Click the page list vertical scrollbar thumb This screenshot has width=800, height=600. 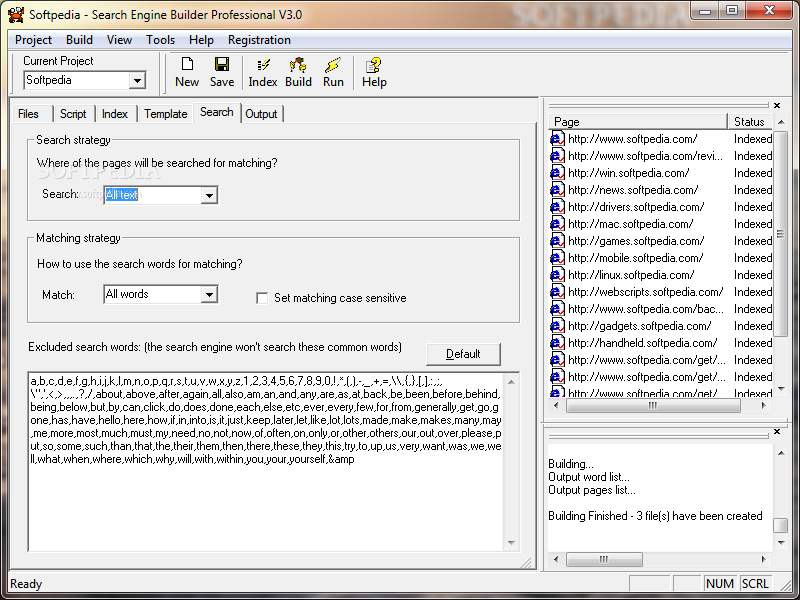[x=780, y=234]
